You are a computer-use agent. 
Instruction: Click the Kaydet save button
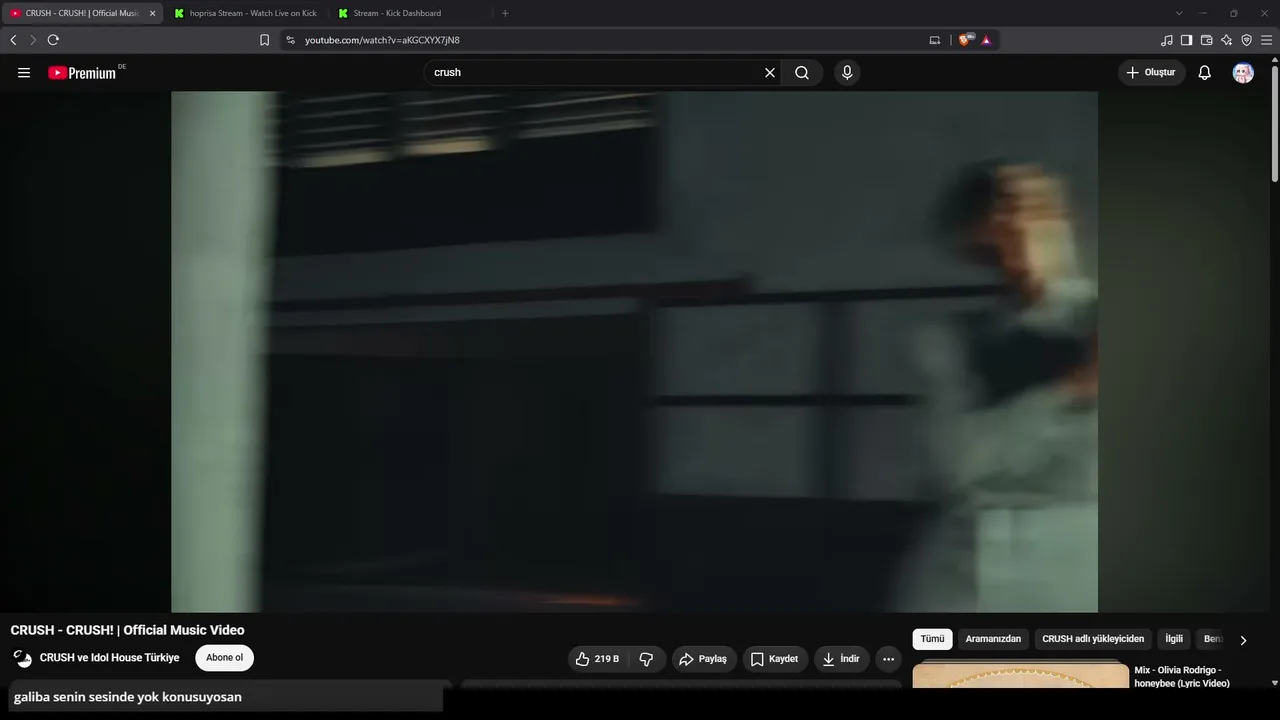pyautogui.click(x=774, y=659)
